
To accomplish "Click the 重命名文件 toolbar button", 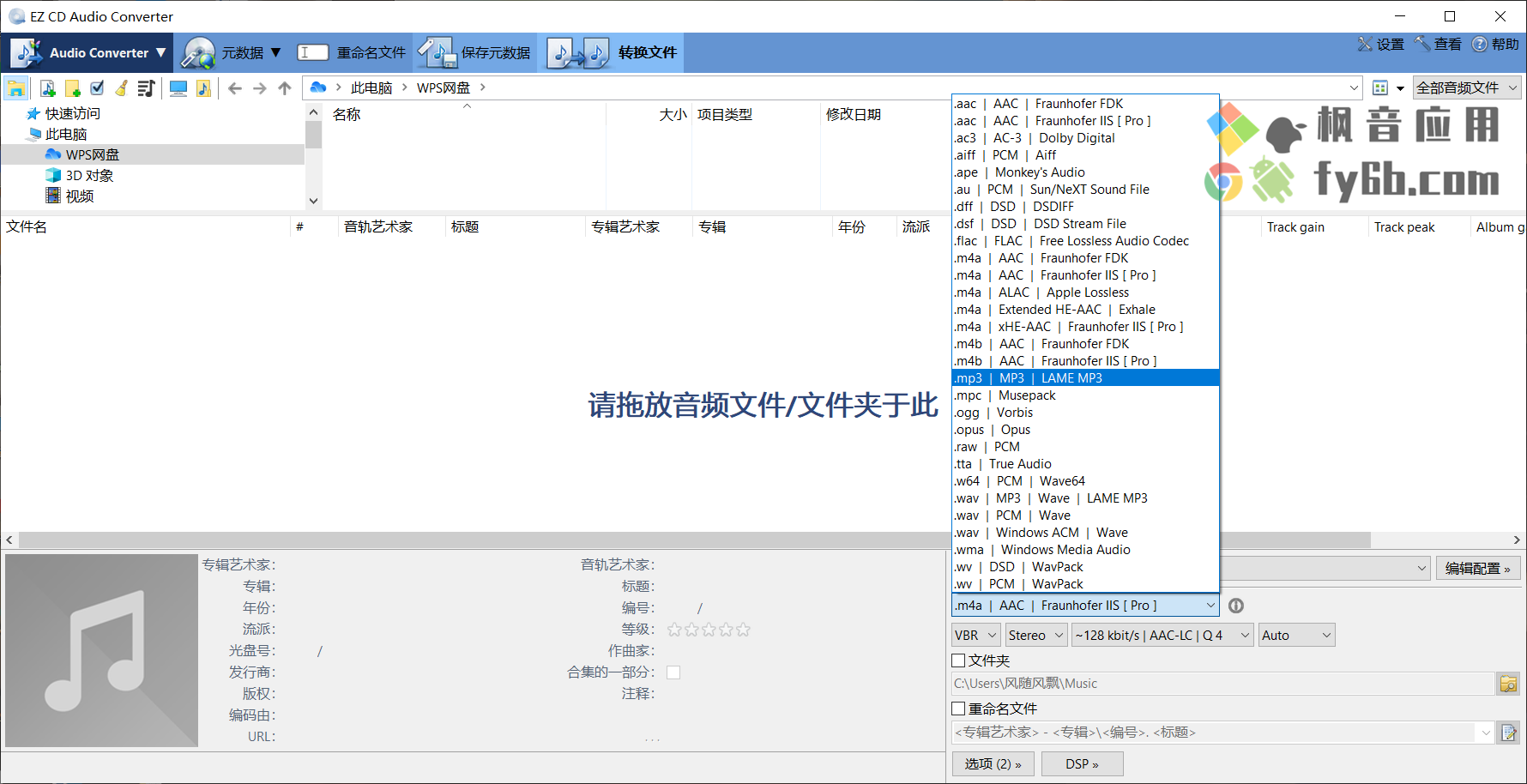I will coord(351,52).
